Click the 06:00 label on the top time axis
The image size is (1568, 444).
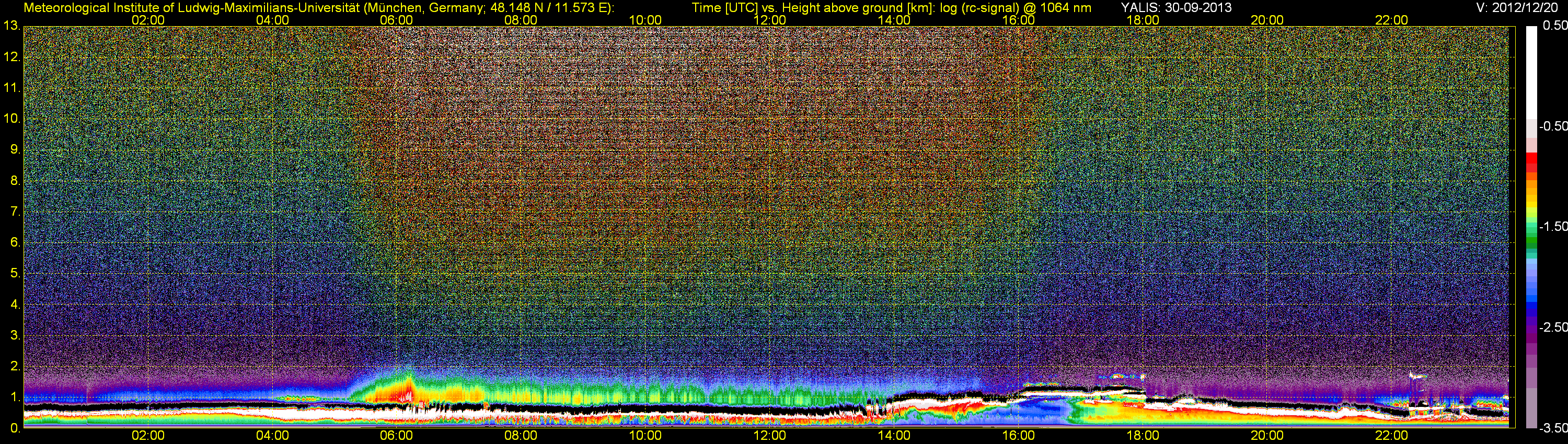point(396,20)
